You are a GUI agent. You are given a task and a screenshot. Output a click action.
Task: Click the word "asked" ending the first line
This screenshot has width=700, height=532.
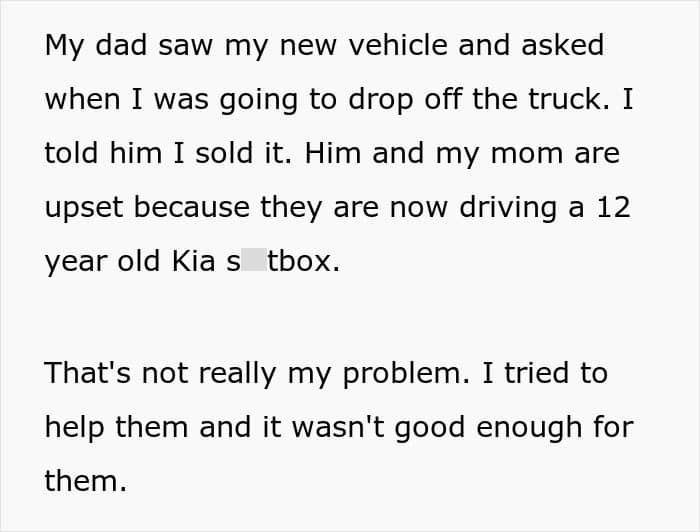click(563, 45)
